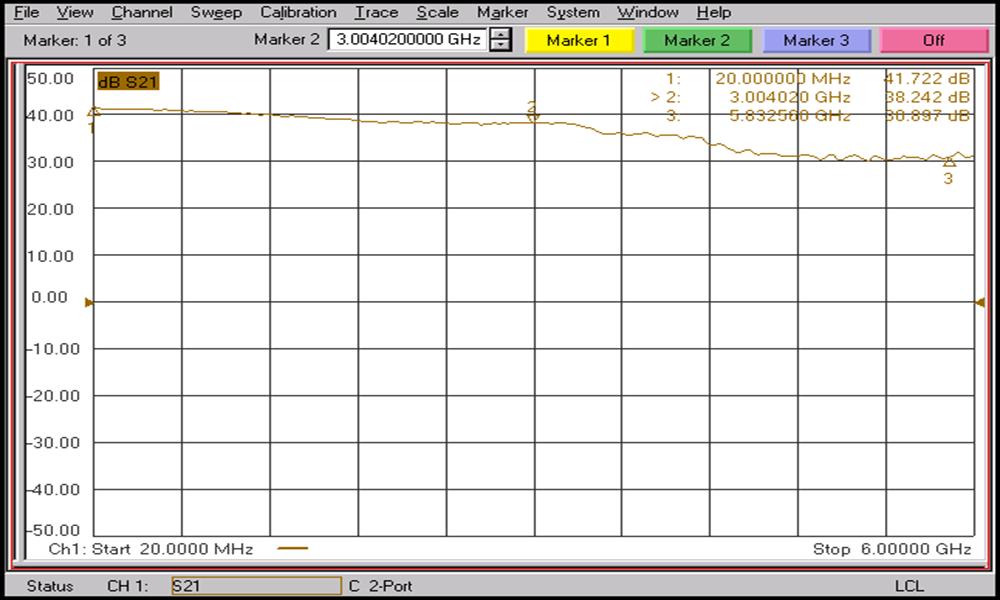Click the S21 field in status bar
The width and height of the screenshot is (1000, 600).
[x=255, y=586]
